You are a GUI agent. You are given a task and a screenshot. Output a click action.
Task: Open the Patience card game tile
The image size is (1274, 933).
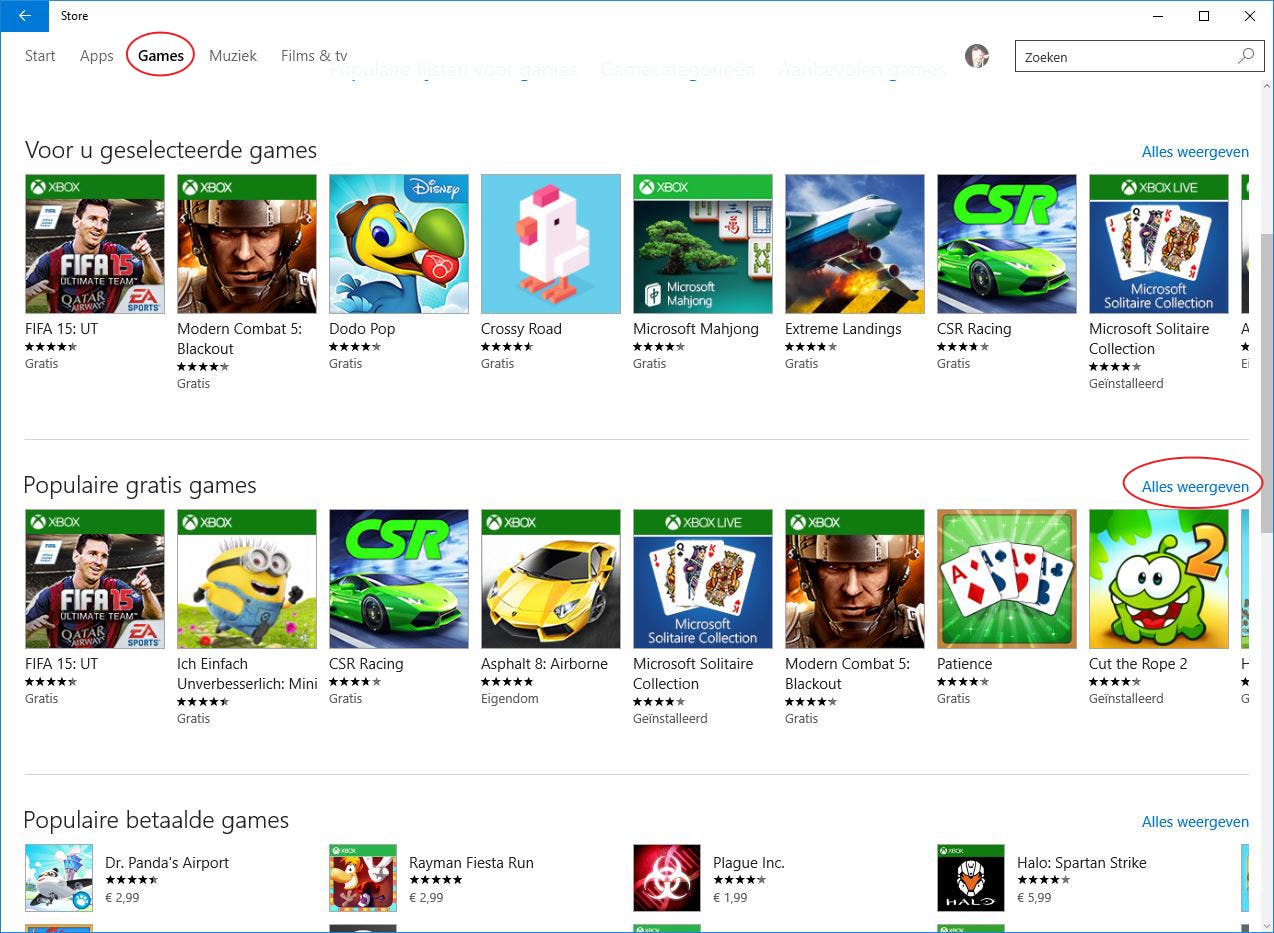[x=1007, y=579]
